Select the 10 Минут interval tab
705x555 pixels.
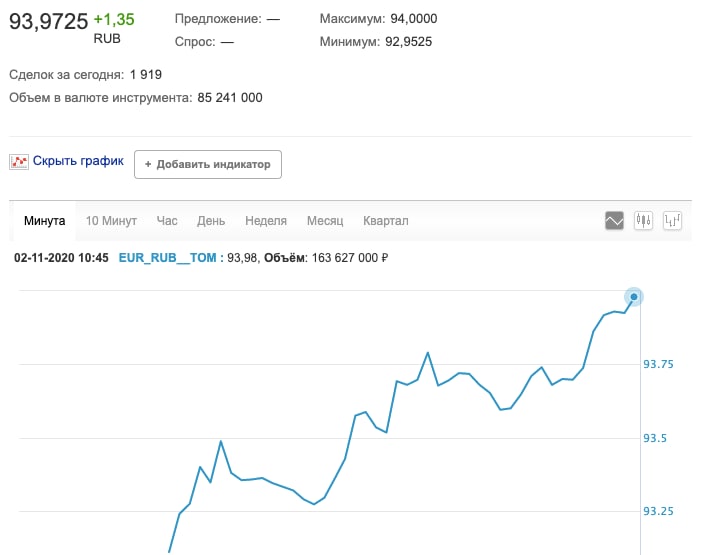112,221
